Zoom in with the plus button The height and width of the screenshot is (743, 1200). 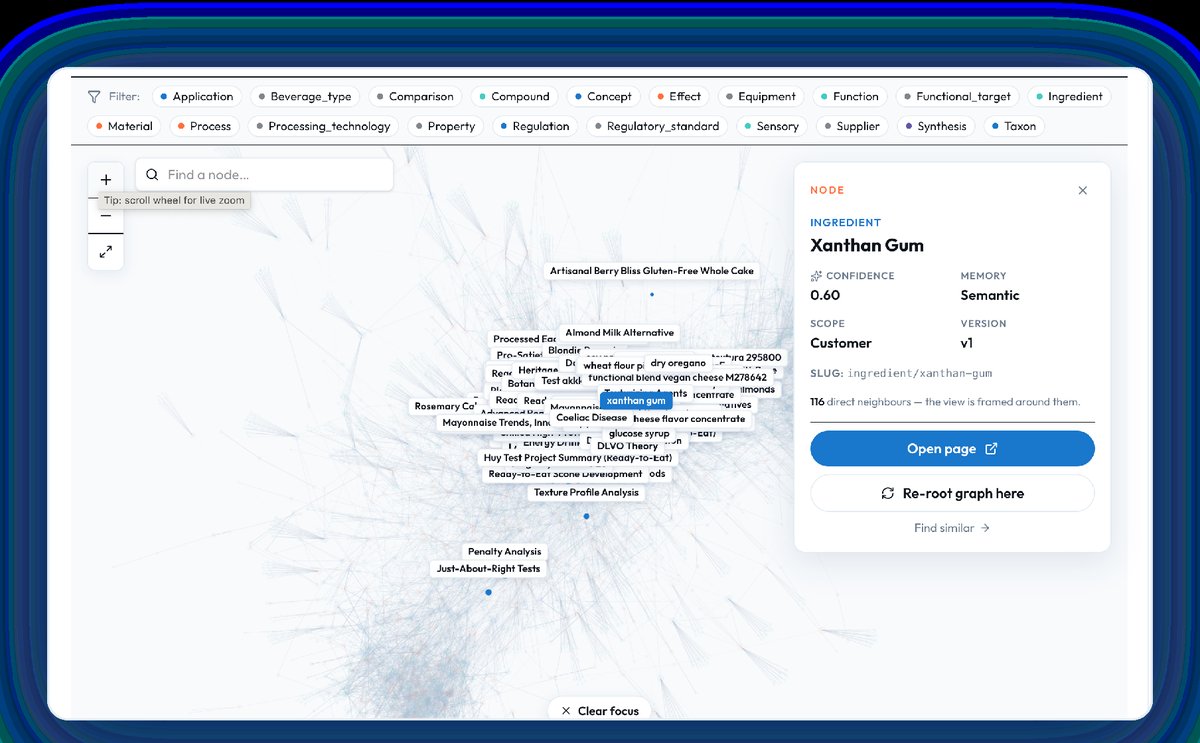click(106, 180)
